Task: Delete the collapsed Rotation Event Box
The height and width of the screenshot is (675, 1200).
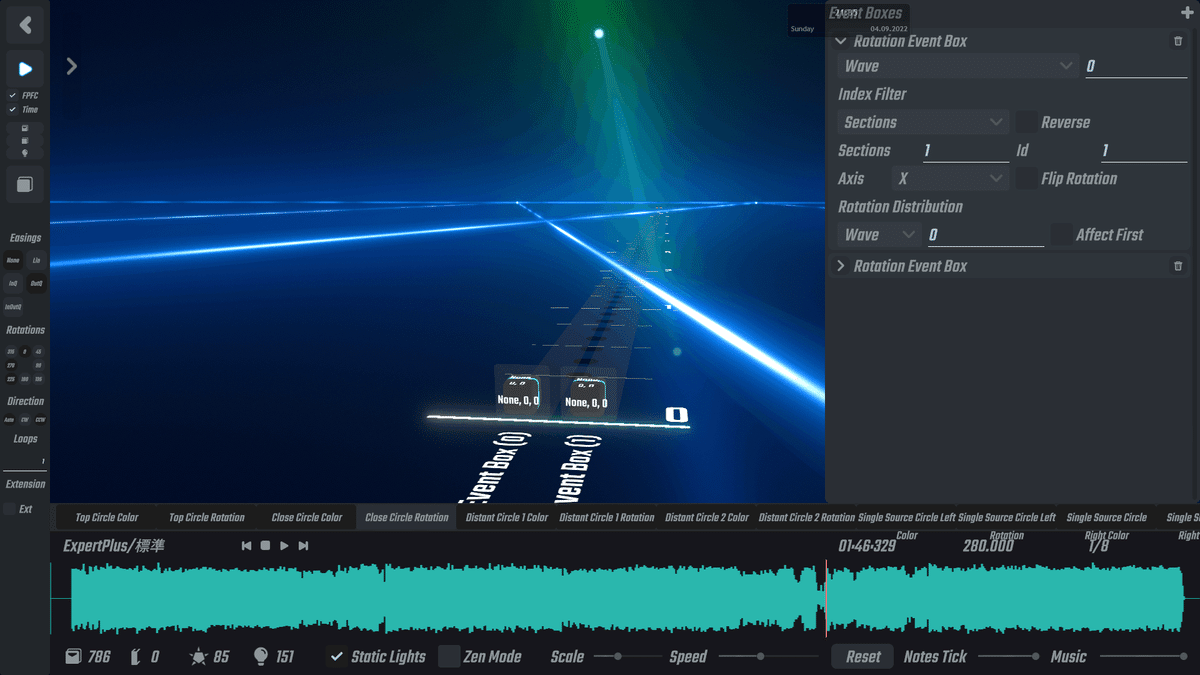Action: [x=1178, y=266]
